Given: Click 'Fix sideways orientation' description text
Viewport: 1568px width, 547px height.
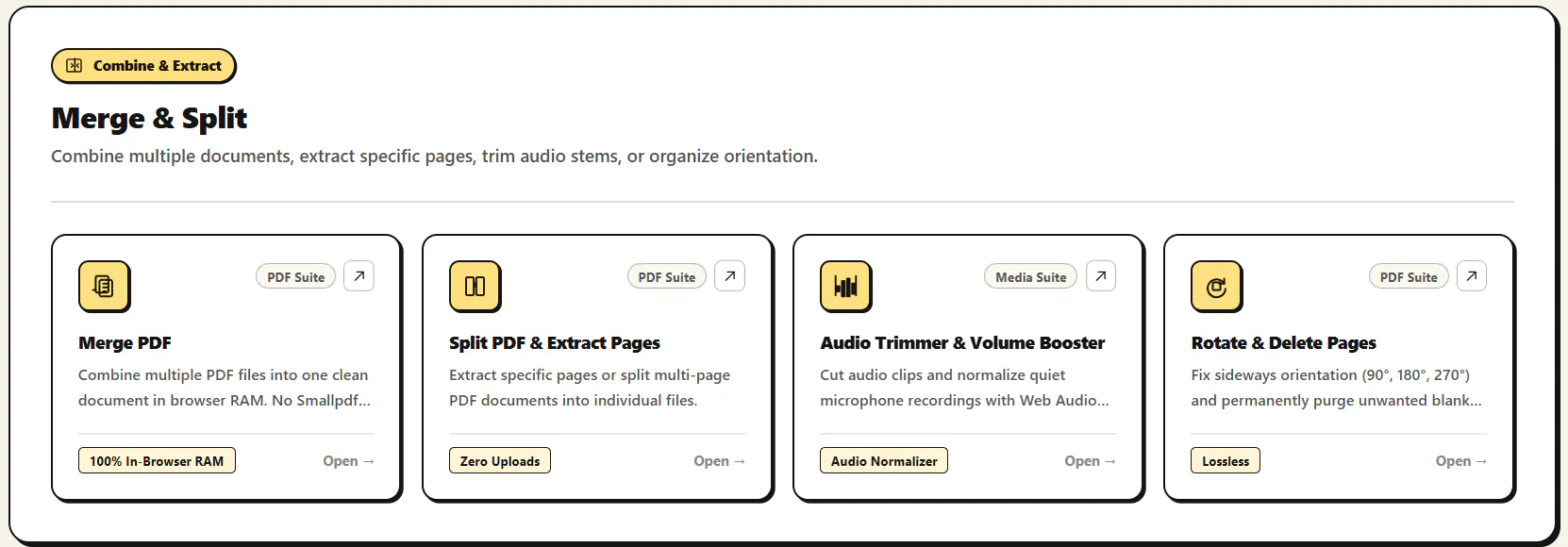Looking at the screenshot, I should tap(1336, 388).
